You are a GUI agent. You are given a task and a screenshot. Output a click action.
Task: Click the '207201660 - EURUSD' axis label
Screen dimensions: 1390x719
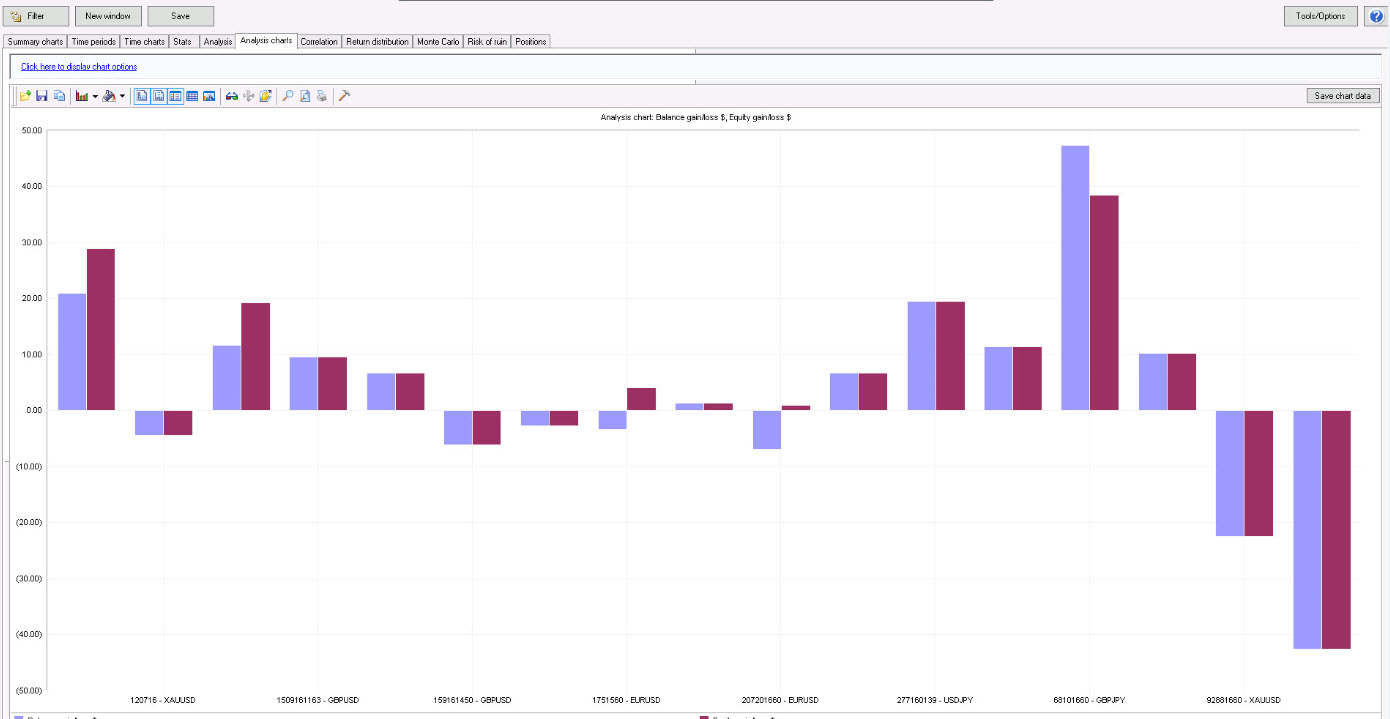point(780,700)
